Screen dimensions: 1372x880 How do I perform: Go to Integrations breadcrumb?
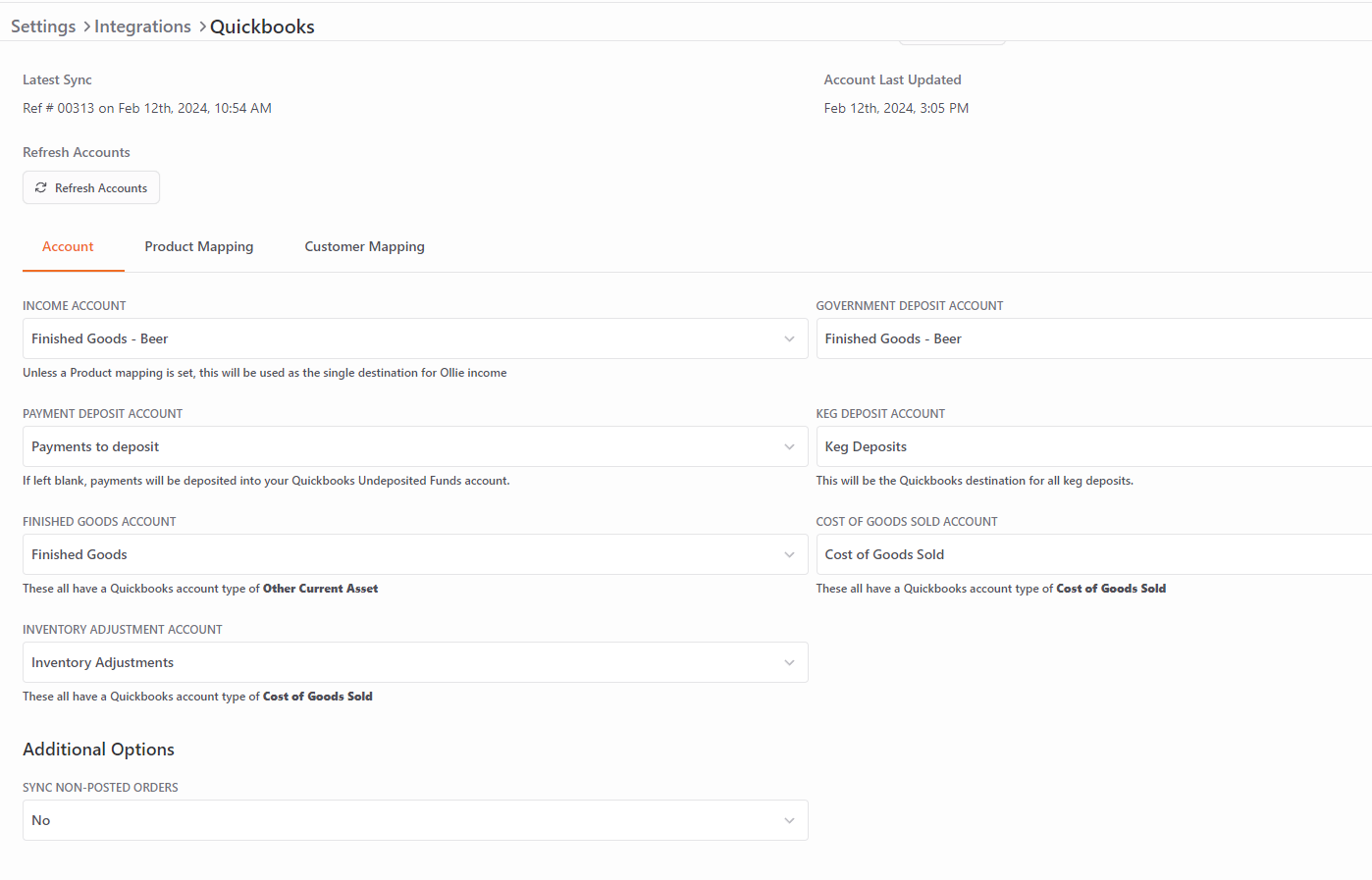(142, 26)
